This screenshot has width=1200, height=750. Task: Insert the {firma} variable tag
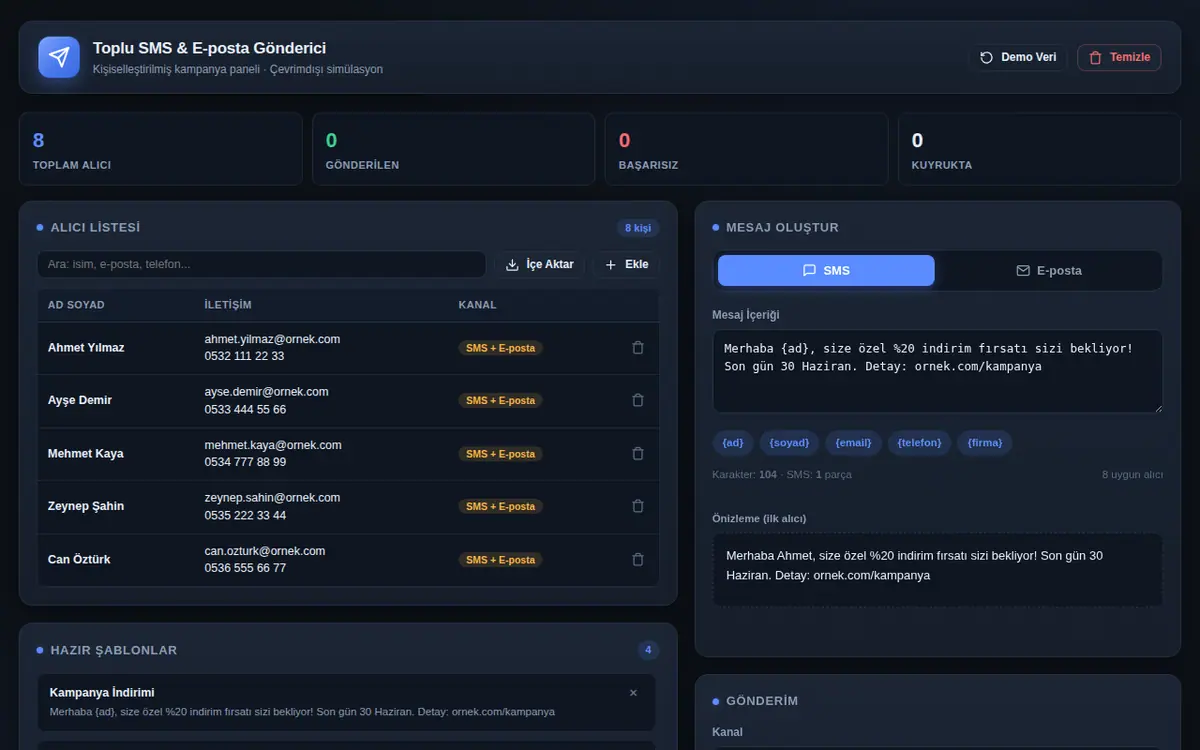point(985,442)
